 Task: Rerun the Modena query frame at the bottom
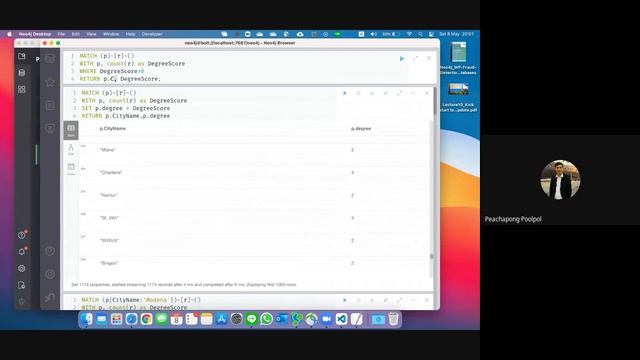(x=344, y=300)
